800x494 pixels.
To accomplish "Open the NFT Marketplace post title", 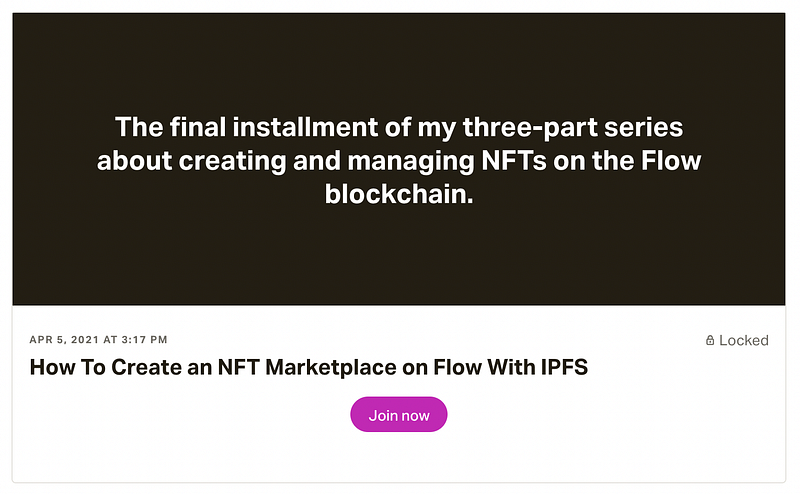I will click(x=309, y=368).
